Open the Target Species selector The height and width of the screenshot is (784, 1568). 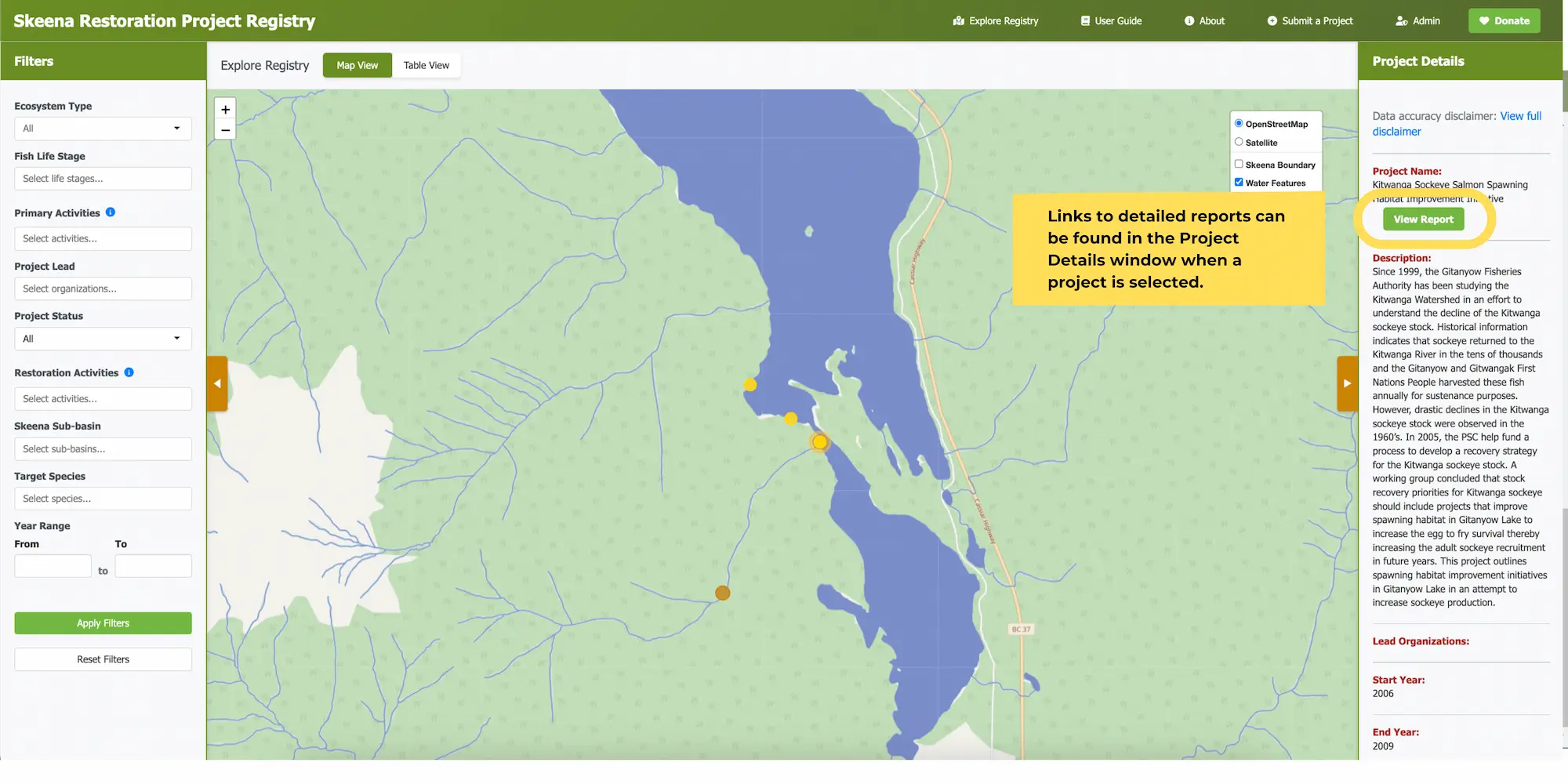[103, 499]
